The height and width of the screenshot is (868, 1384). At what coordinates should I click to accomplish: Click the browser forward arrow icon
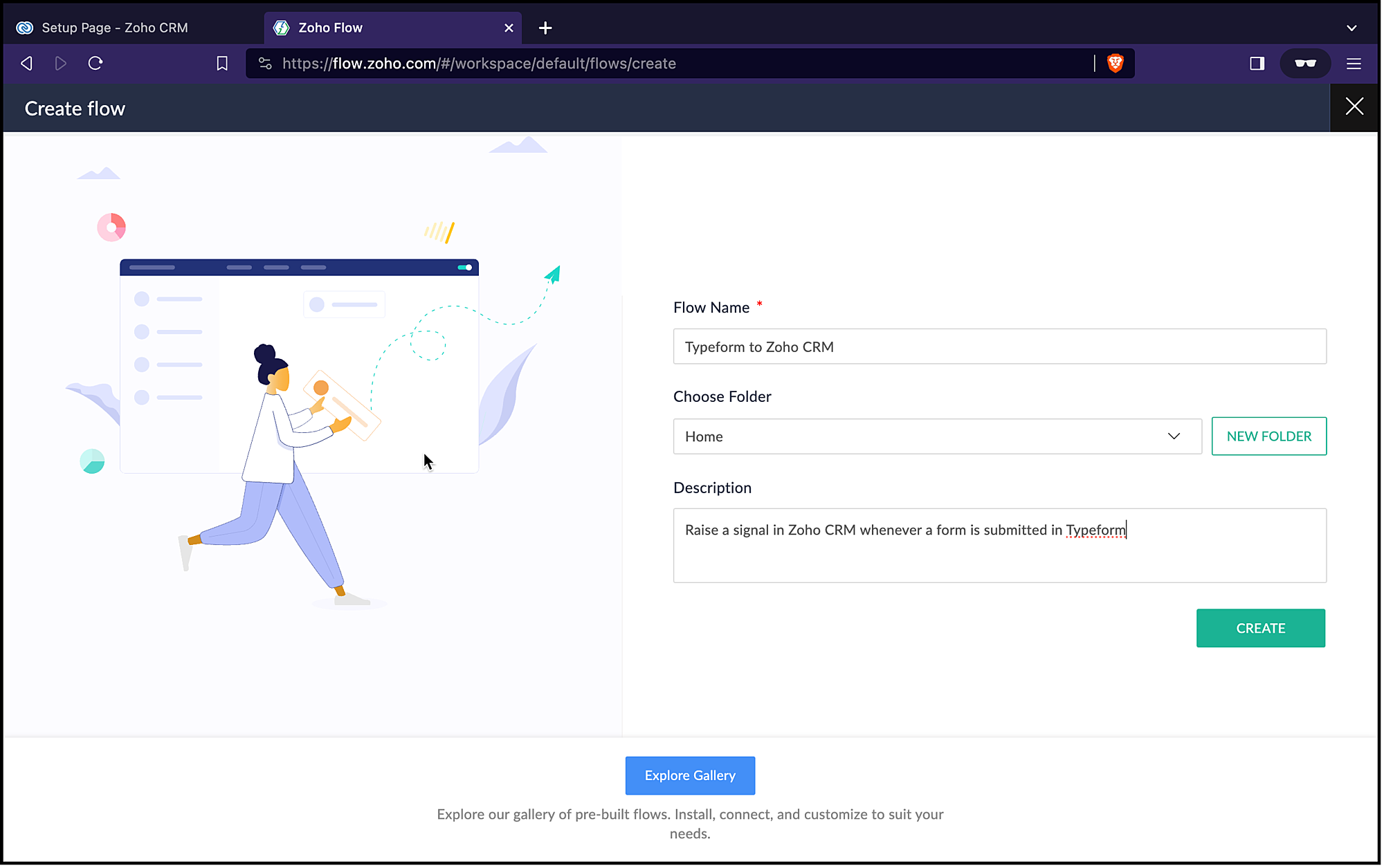[61, 64]
